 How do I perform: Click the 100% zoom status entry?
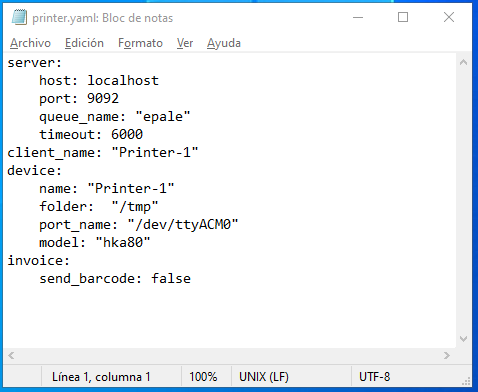203,377
